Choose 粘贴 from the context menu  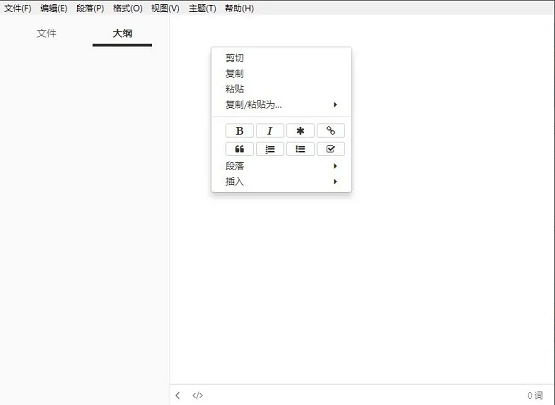coord(281,89)
